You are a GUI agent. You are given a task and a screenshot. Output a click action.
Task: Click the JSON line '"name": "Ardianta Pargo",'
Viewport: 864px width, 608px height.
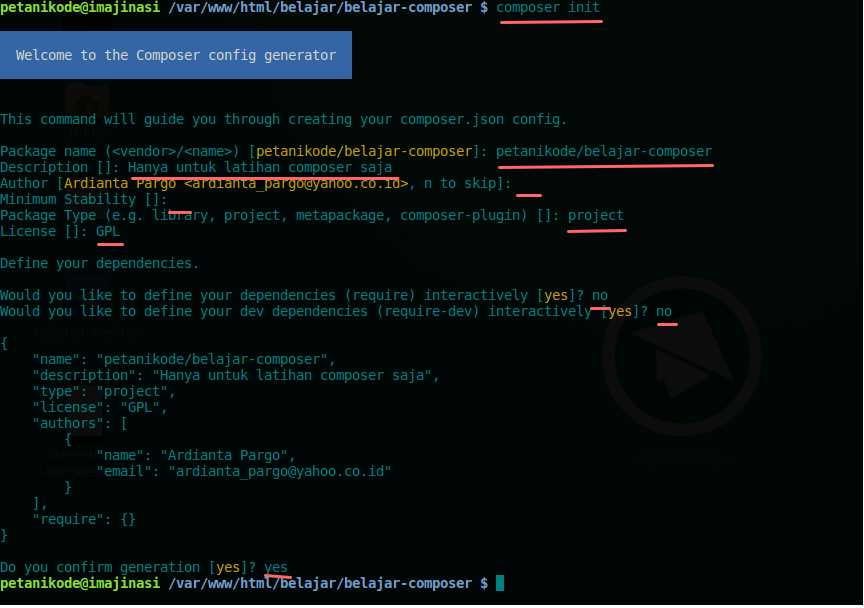click(x=196, y=455)
